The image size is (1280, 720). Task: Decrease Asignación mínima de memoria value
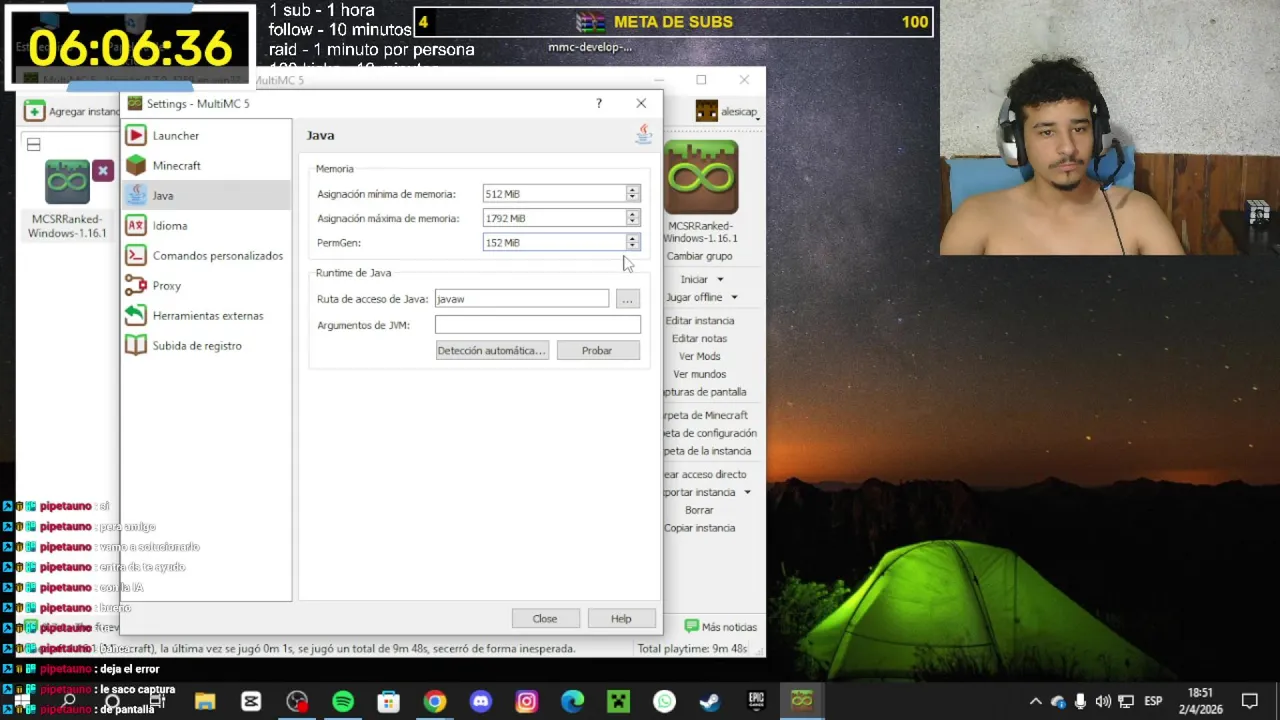(632, 198)
